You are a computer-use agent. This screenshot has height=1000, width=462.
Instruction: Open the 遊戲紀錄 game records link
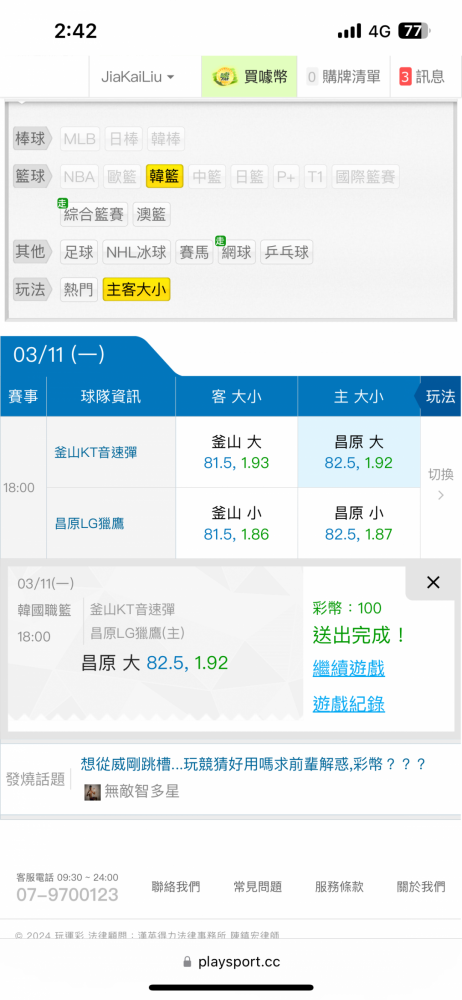coord(348,703)
